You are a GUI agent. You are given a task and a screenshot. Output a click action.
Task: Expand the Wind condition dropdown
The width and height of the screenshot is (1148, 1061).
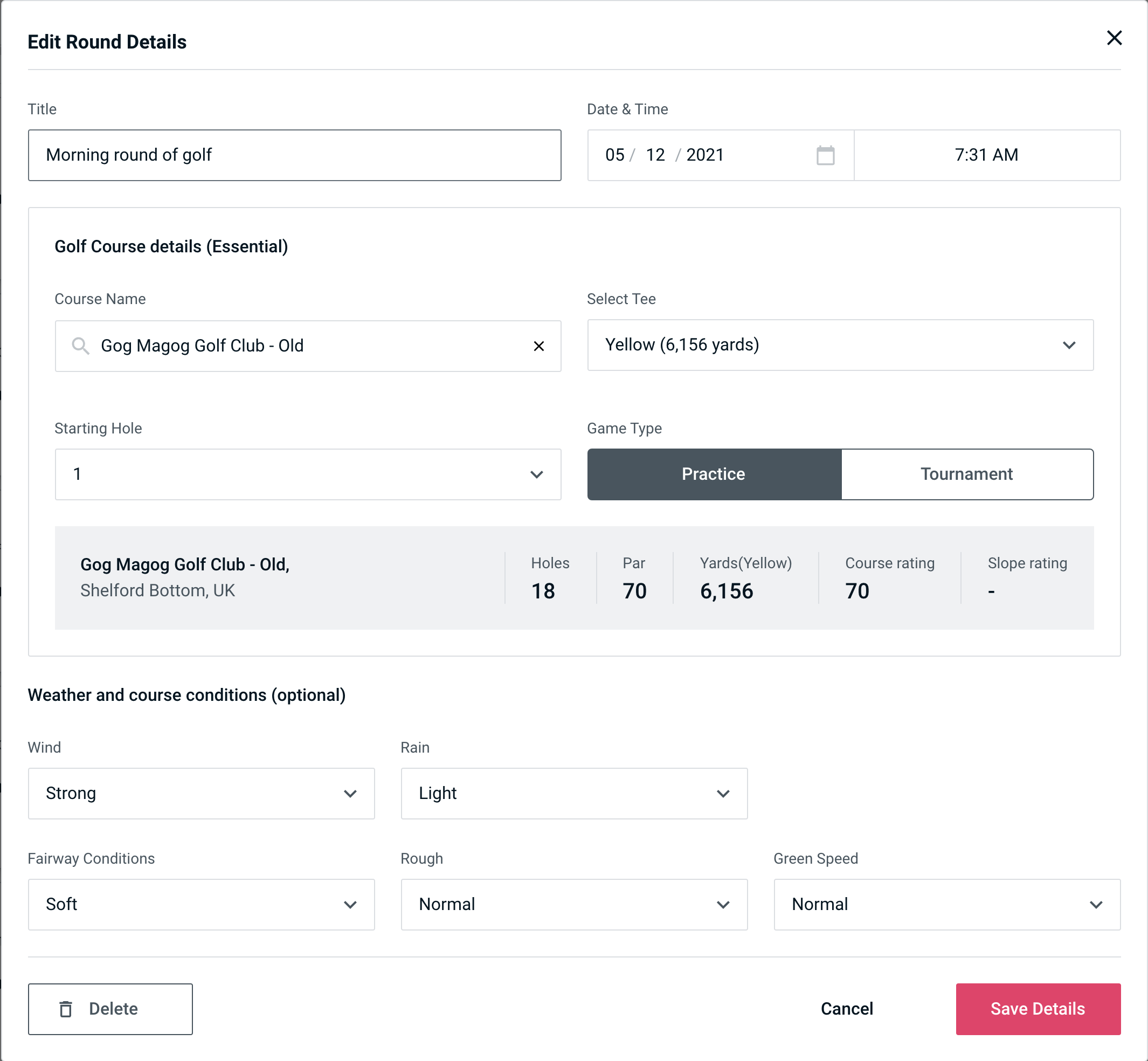(350, 793)
